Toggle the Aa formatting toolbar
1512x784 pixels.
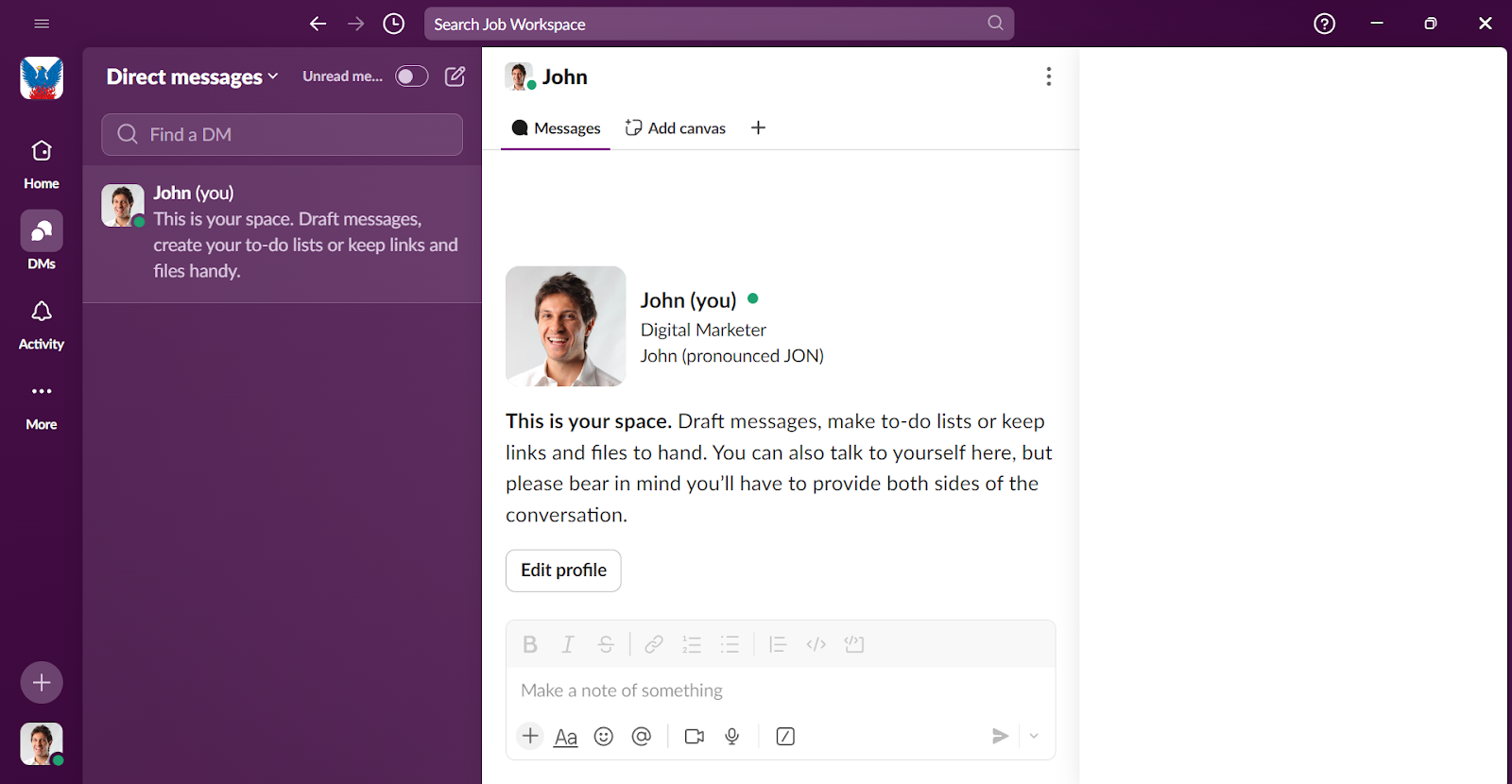pos(566,737)
